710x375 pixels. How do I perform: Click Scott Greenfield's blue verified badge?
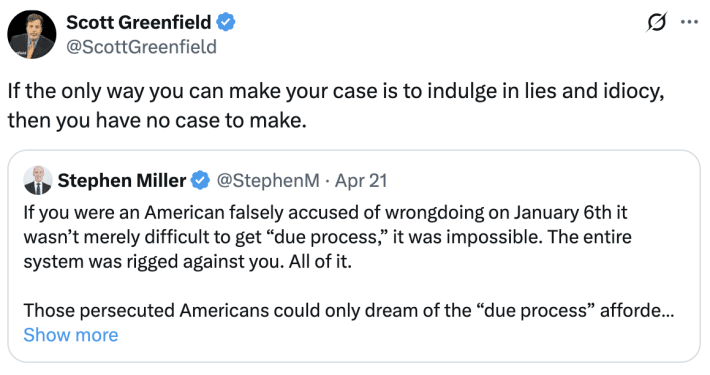(226, 22)
